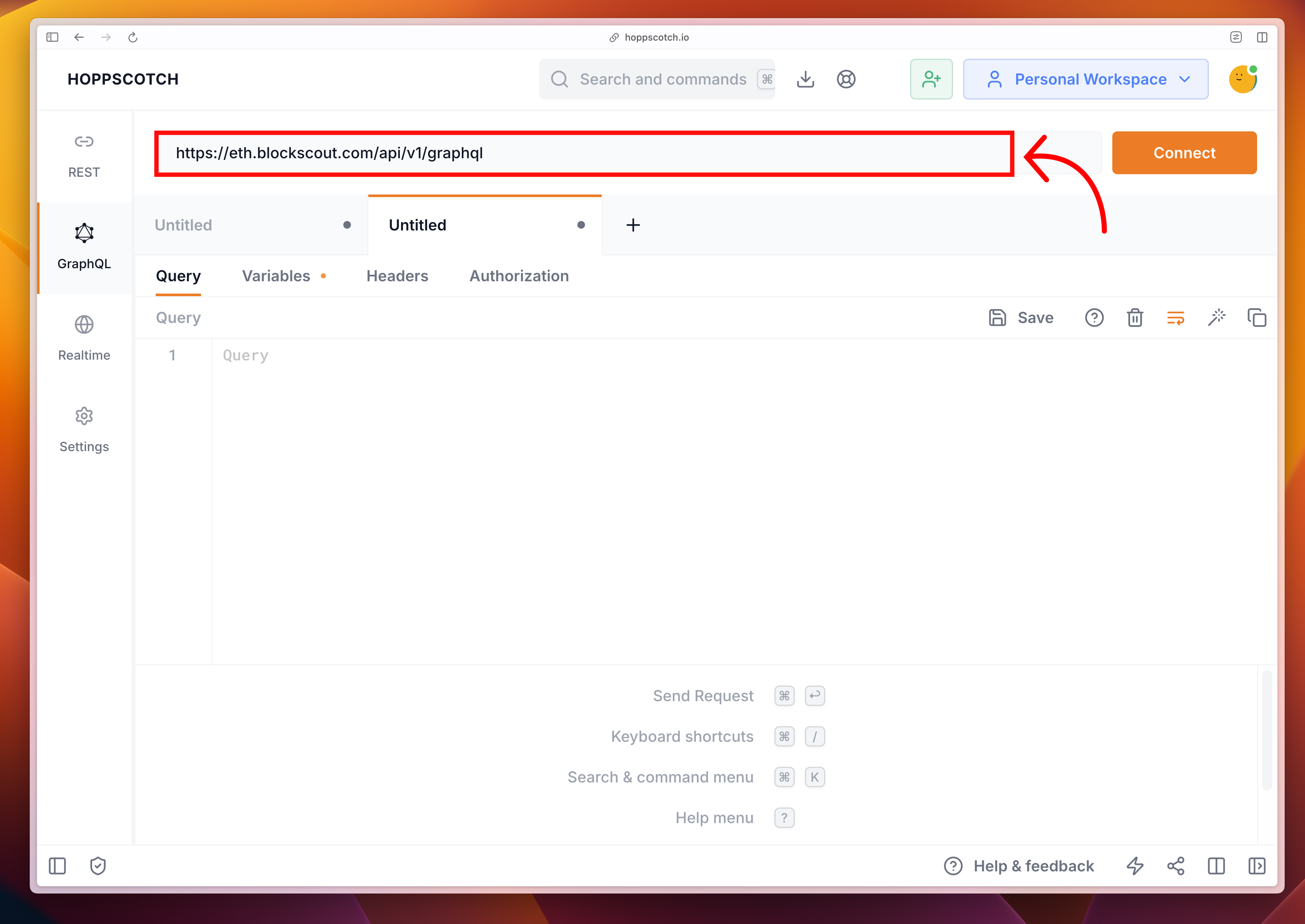This screenshot has height=924, width=1305.
Task: Open browser page settings icon top right
Action: click(x=1236, y=37)
